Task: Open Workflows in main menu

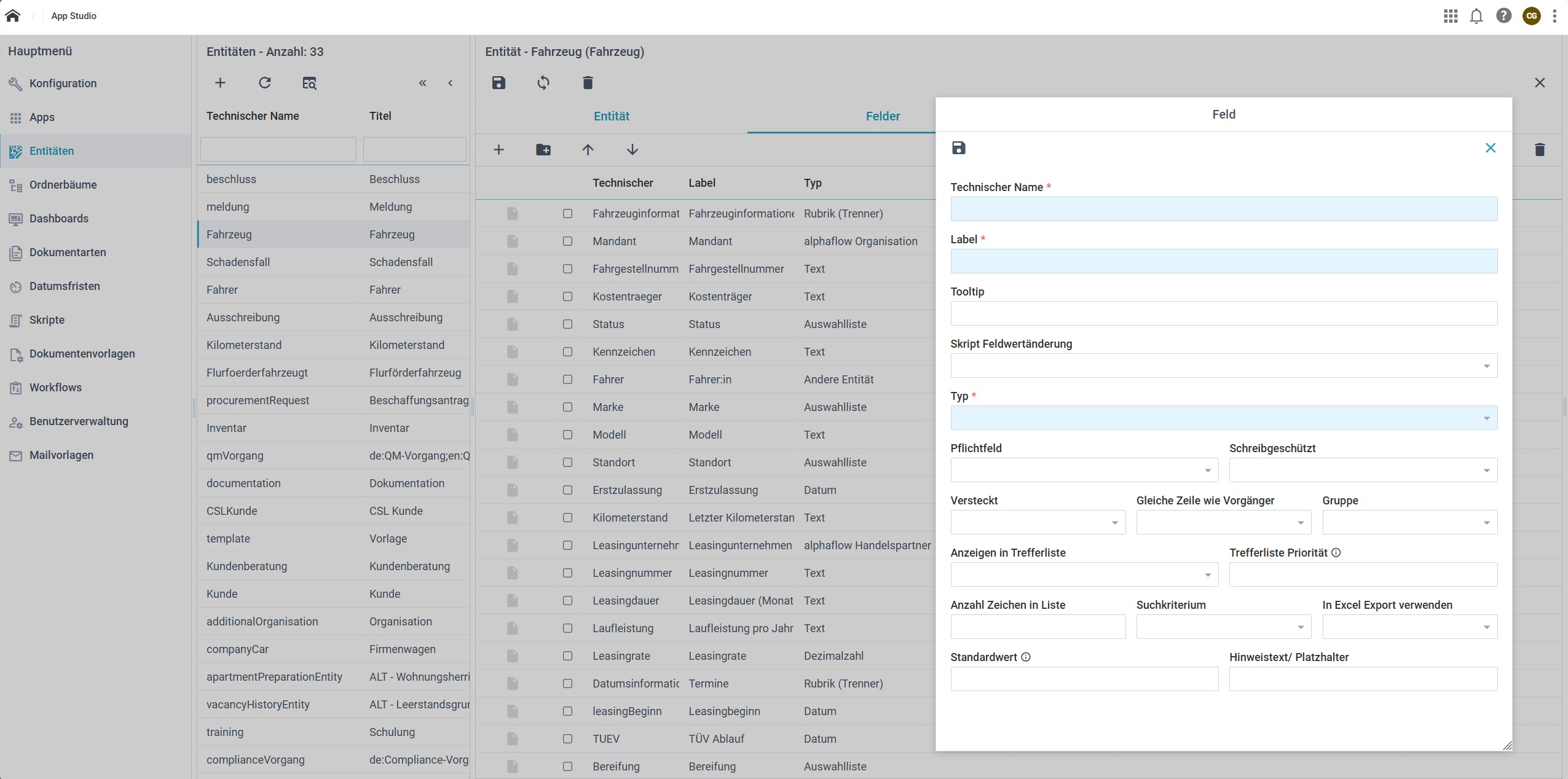Action: pos(55,388)
